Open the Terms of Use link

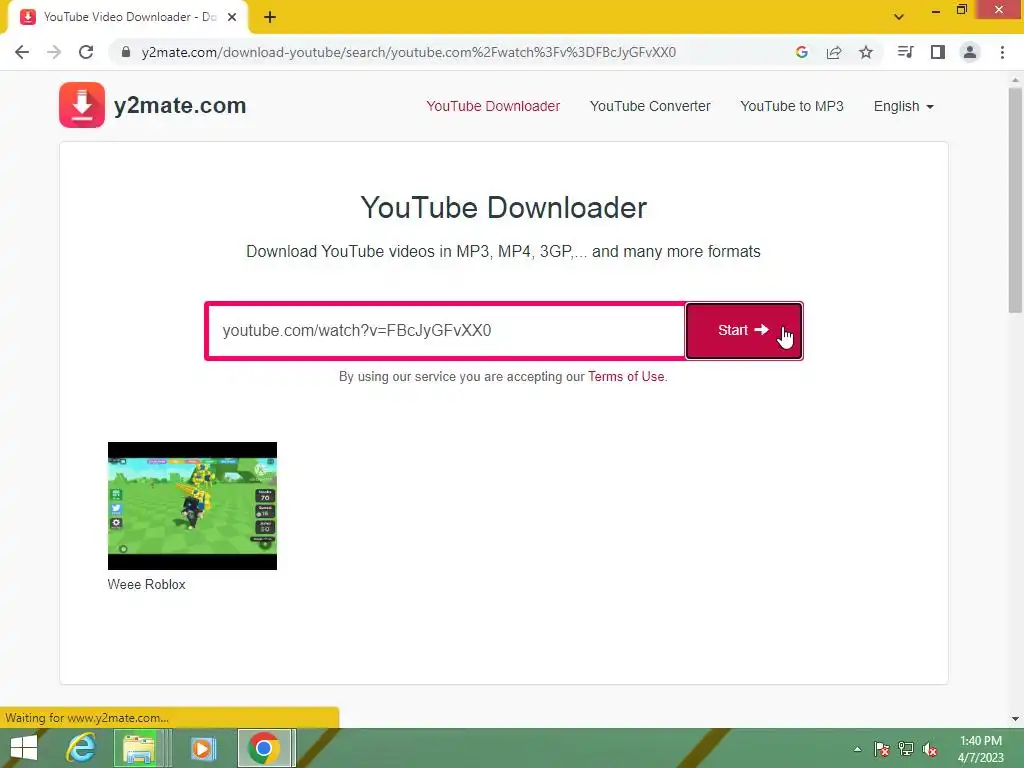pyautogui.click(x=626, y=377)
